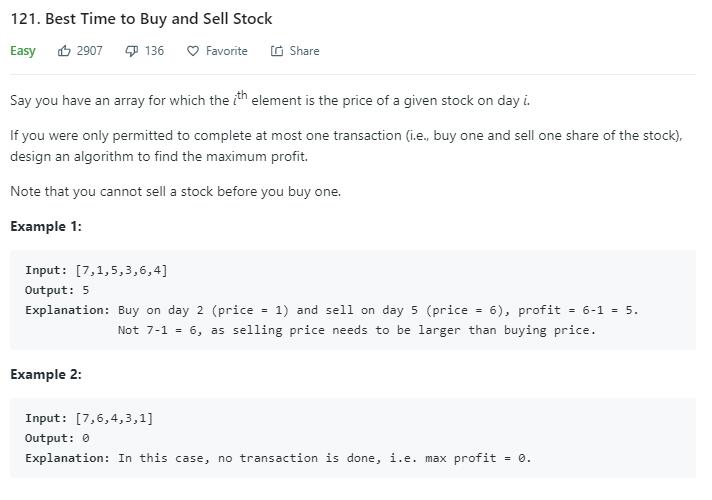Click the note about selling before buying
The height and width of the screenshot is (500, 712).
[176, 191]
